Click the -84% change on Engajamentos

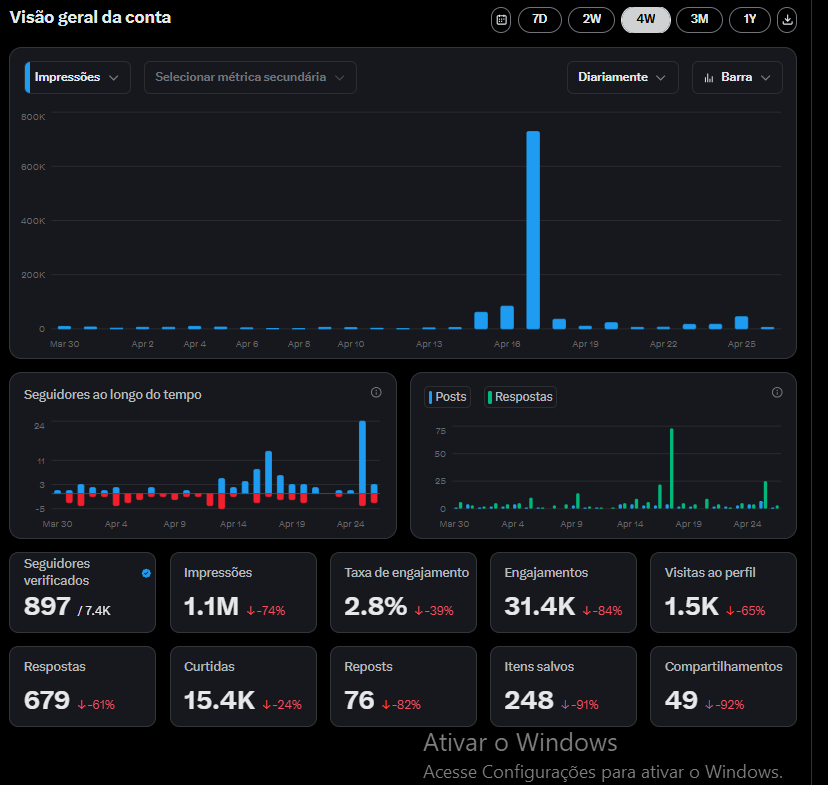click(603, 611)
